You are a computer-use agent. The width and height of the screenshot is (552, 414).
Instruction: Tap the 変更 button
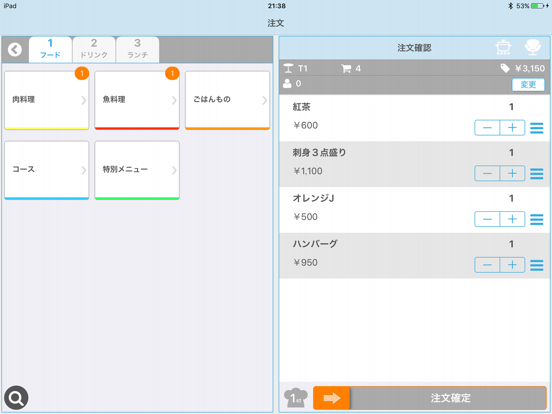point(528,84)
